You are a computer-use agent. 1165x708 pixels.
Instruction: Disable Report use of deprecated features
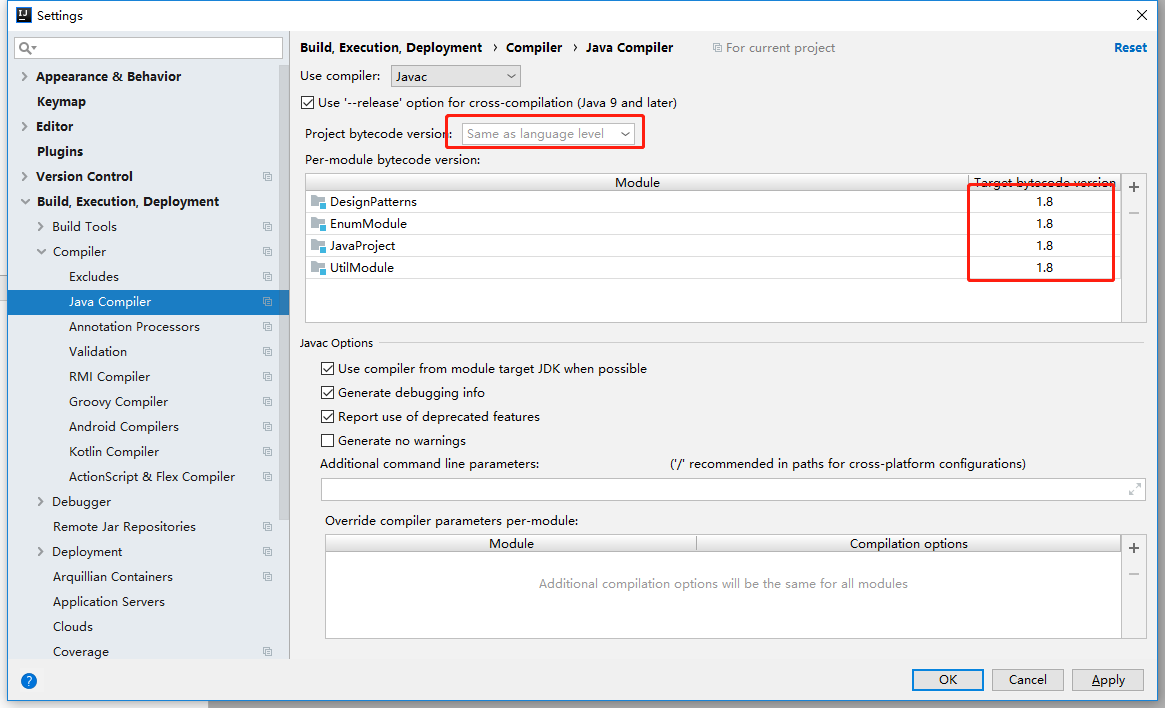[327, 416]
